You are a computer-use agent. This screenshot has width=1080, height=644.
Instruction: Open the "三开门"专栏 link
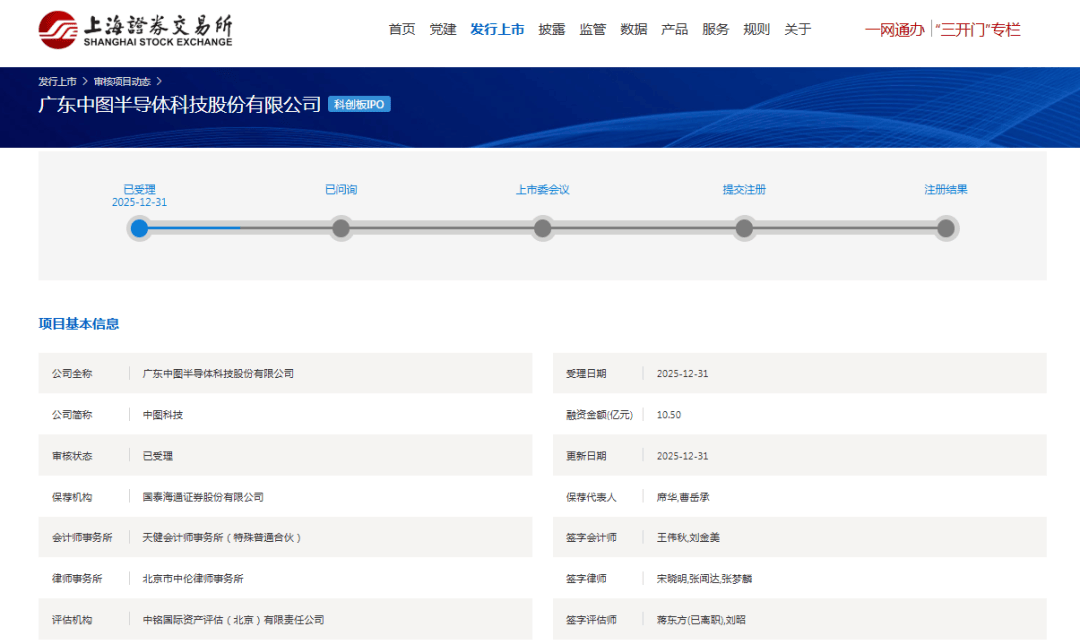[977, 30]
